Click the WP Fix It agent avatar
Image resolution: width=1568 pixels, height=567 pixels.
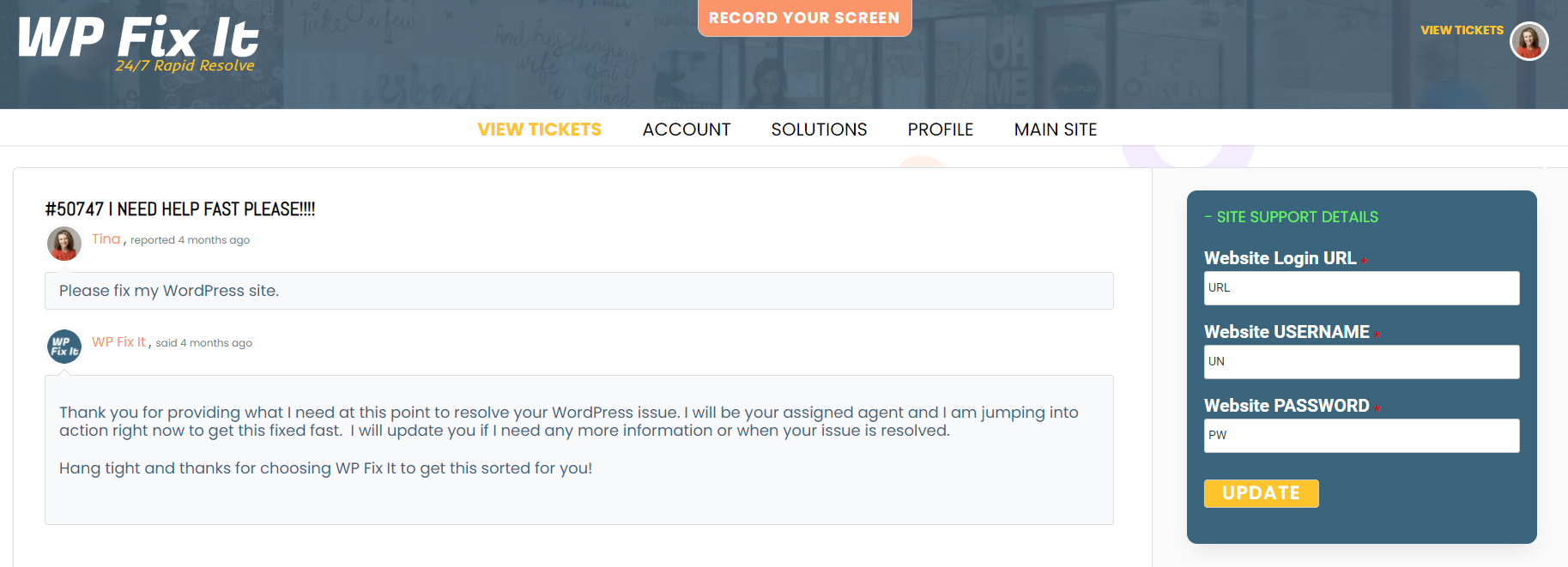coord(64,347)
